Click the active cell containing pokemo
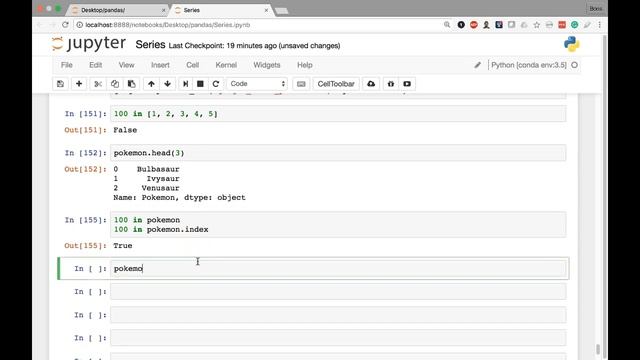Screen dimensions: 640x360 (x=338, y=269)
